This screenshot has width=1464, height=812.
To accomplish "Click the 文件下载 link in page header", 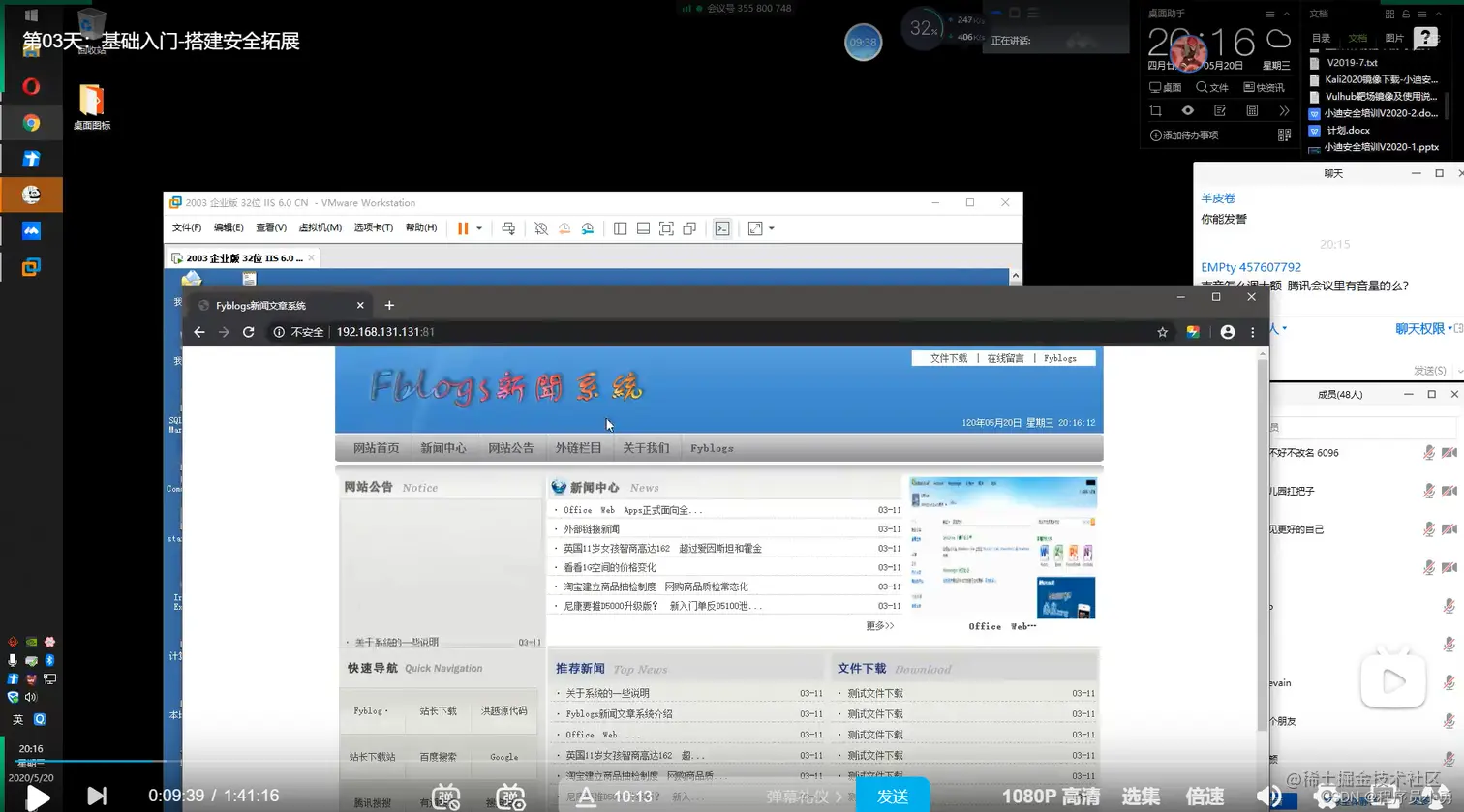I will 949,358.
